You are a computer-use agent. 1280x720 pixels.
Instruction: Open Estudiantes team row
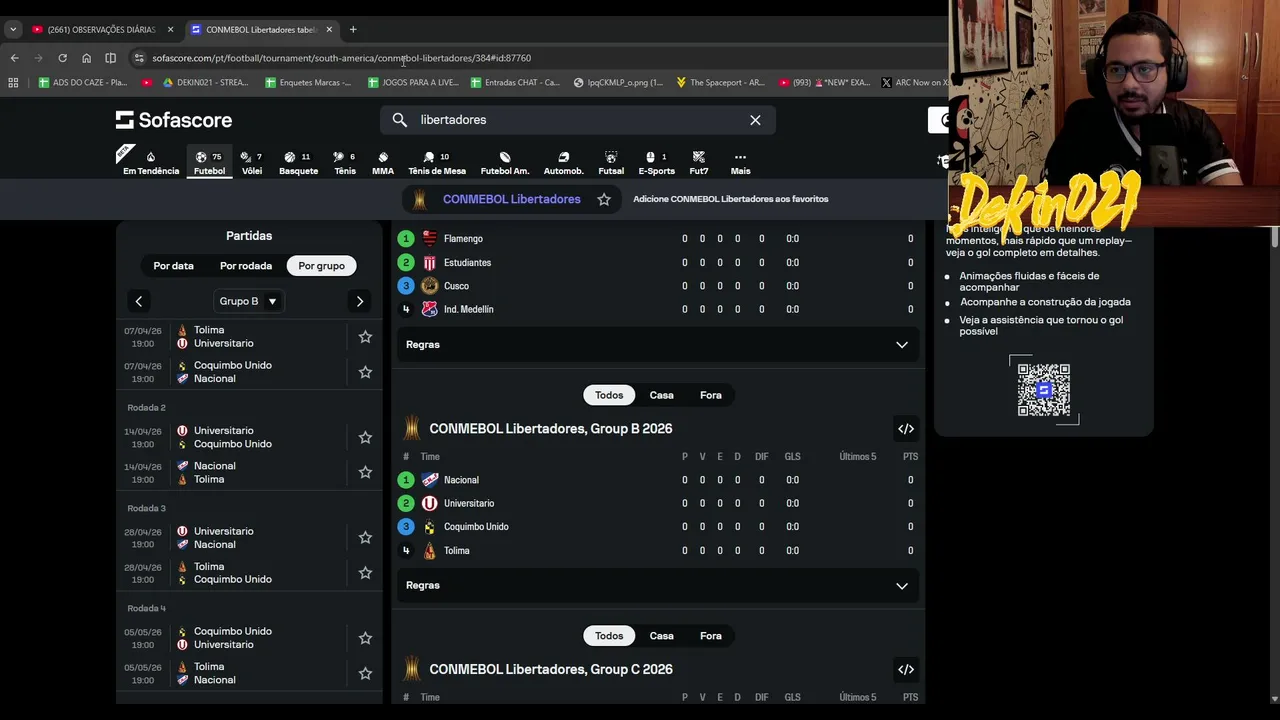click(x=658, y=263)
